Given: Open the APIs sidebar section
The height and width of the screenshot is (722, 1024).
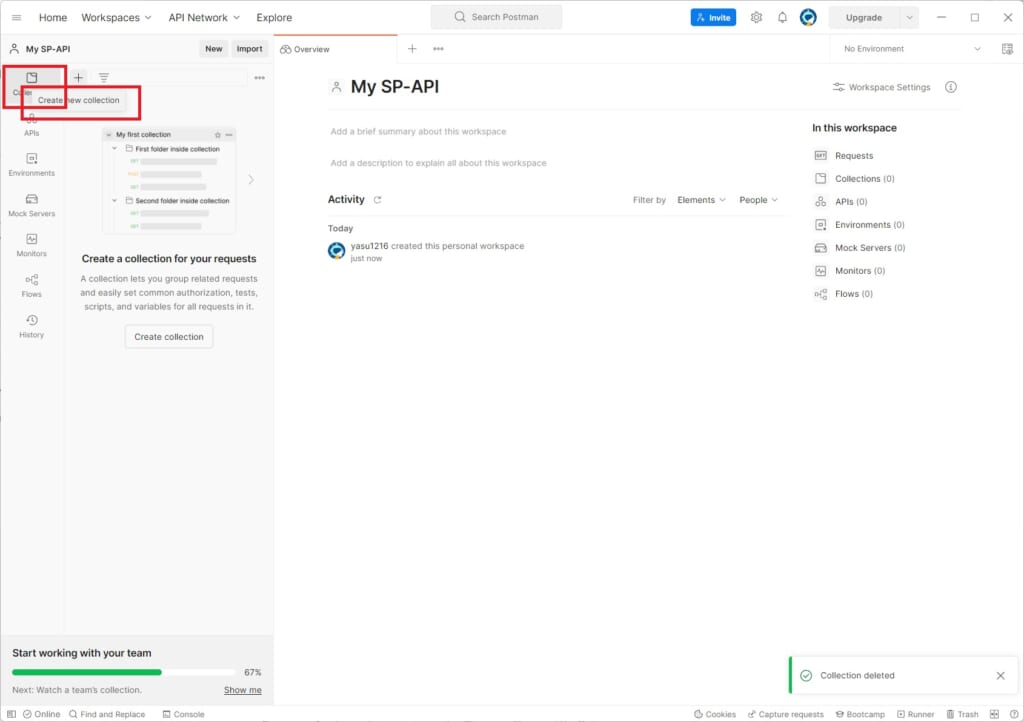Looking at the screenshot, I should pyautogui.click(x=31, y=124).
